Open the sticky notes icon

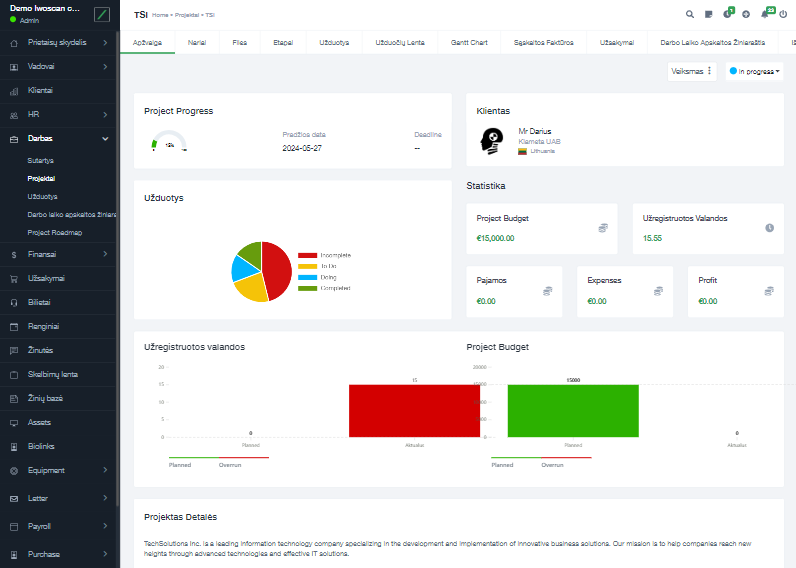tap(708, 15)
